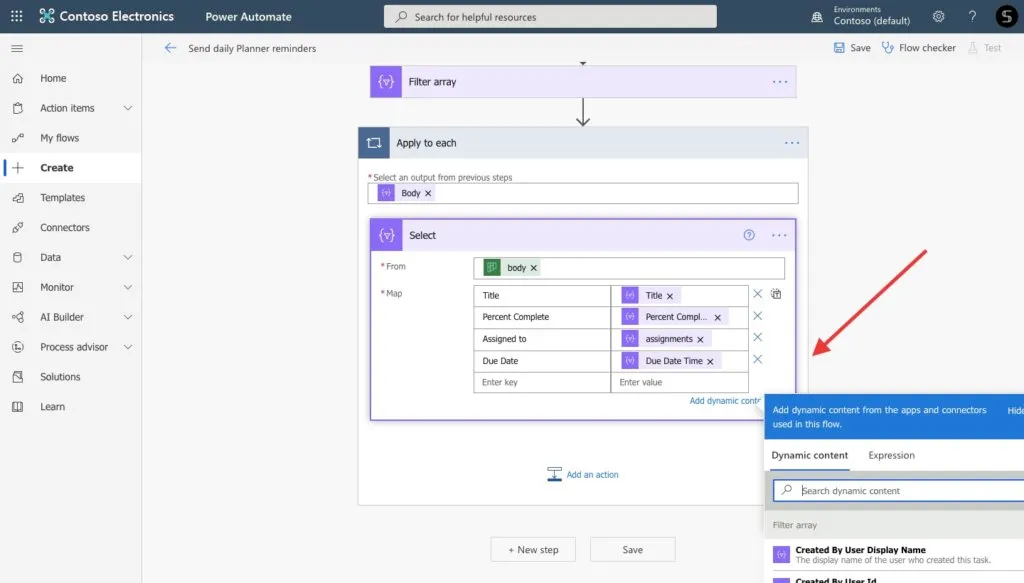Image resolution: width=1024 pixels, height=583 pixels.
Task: Open My flows in sidebar
Action: point(71,138)
